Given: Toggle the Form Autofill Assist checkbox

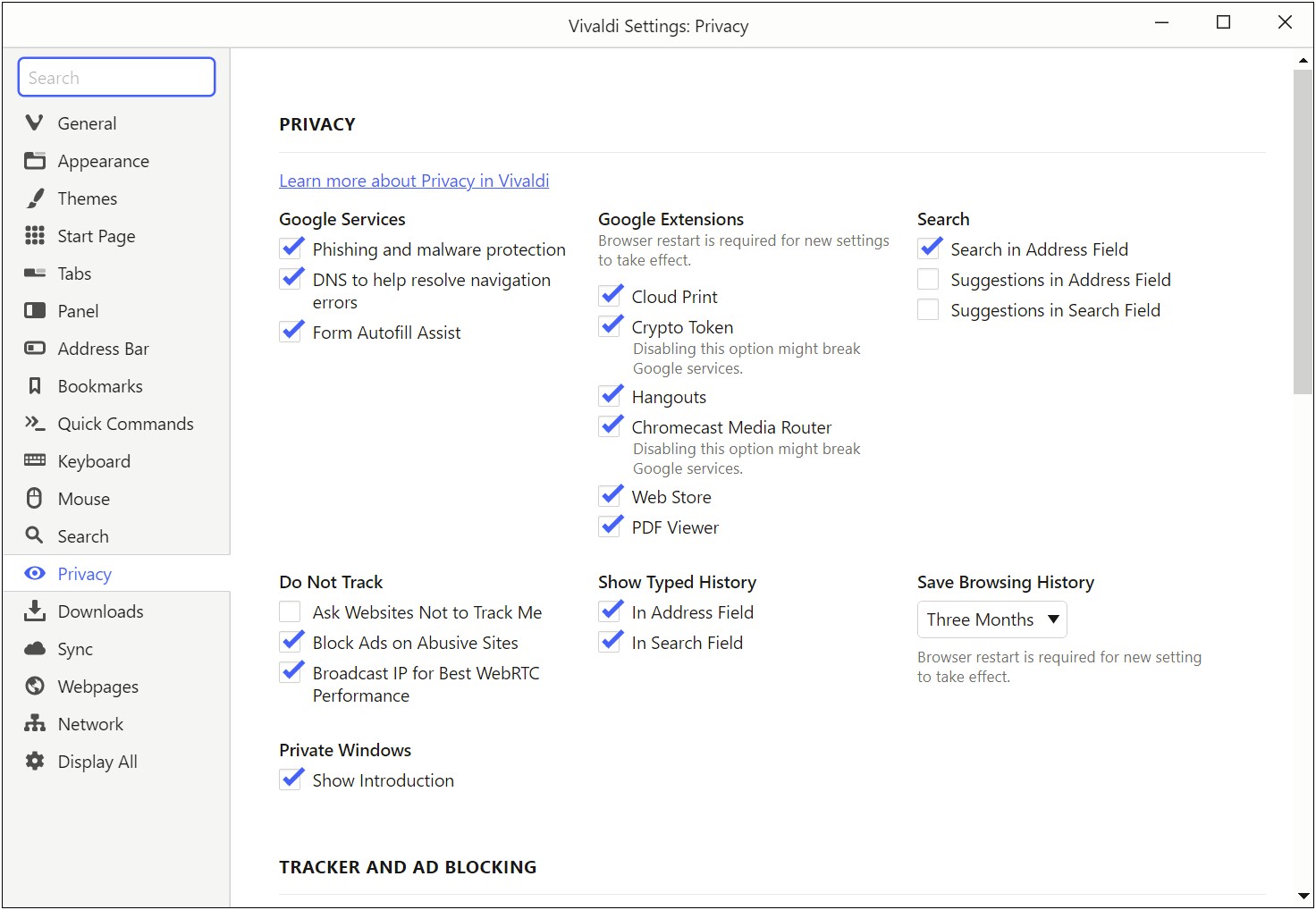Looking at the screenshot, I should 291,332.
